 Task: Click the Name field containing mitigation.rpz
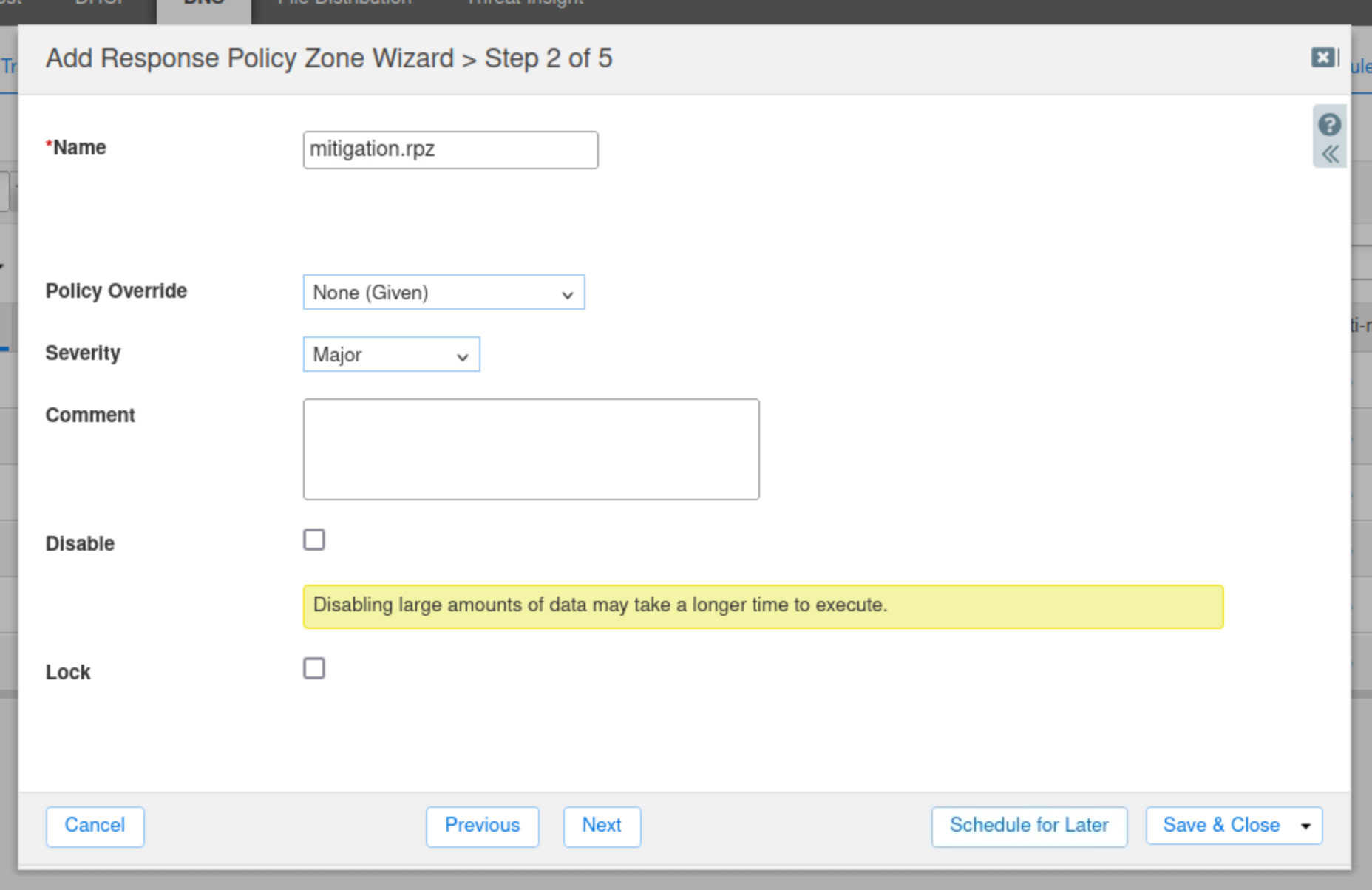[450, 150]
